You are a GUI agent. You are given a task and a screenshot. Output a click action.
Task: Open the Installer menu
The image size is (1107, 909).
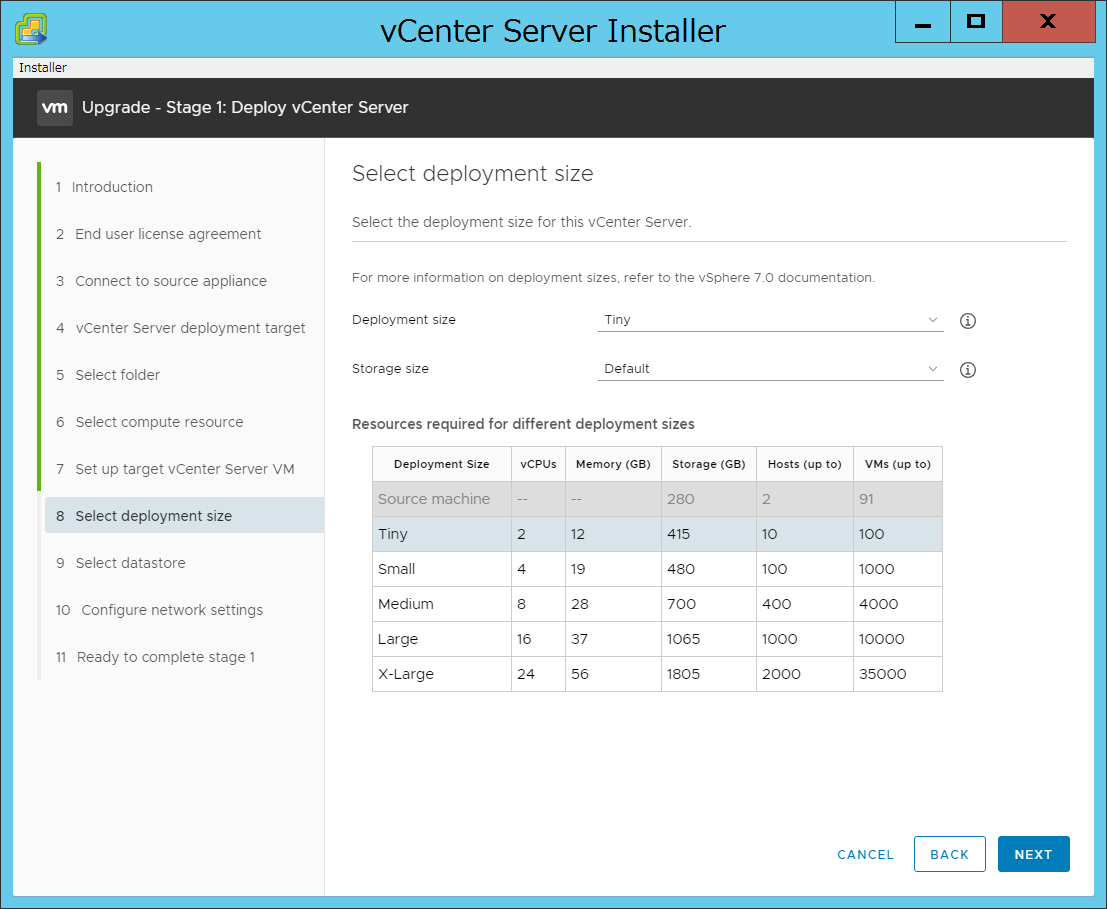[42, 67]
